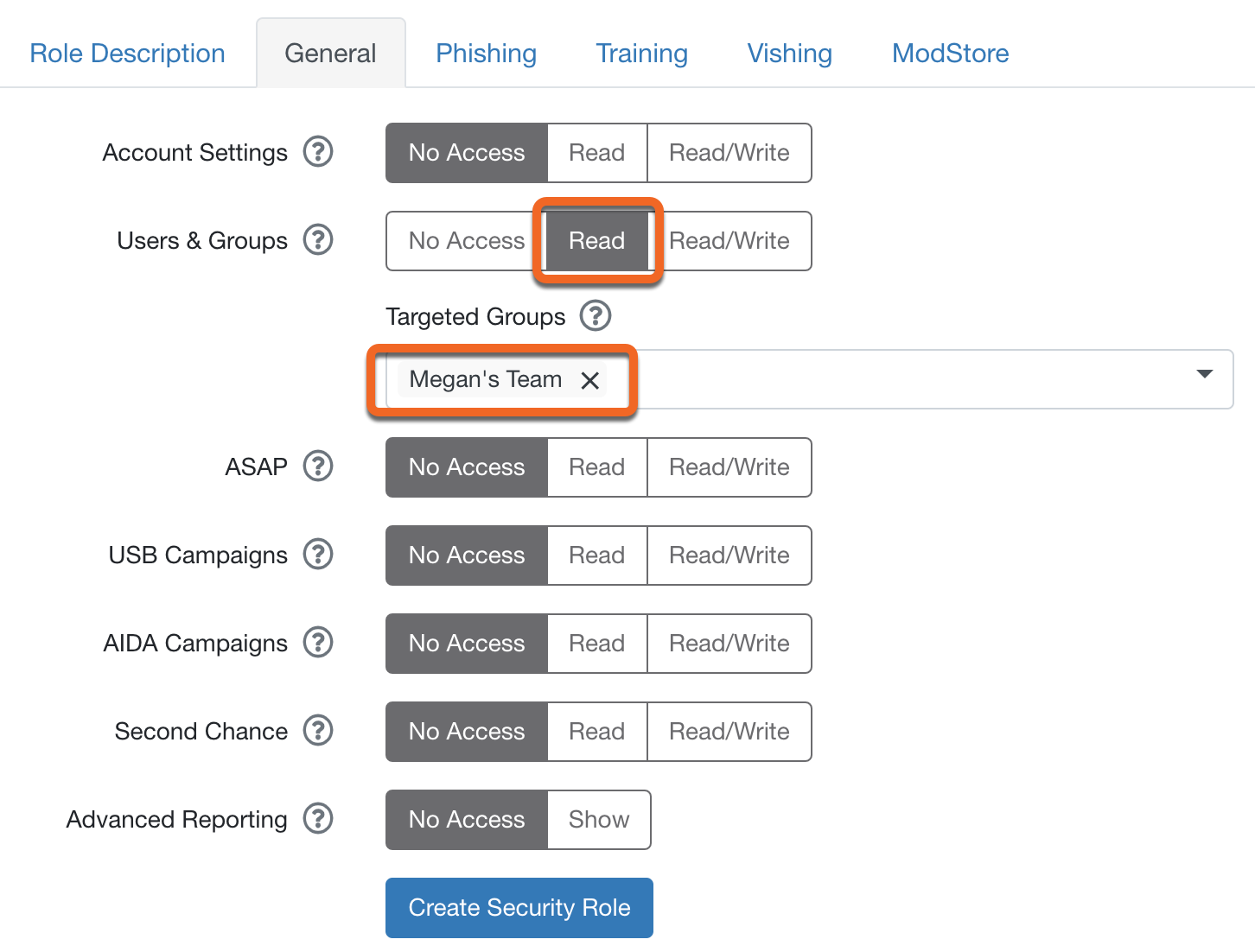The height and width of the screenshot is (952, 1255).
Task: Open the ASAP help question mark
Action: click(x=318, y=466)
